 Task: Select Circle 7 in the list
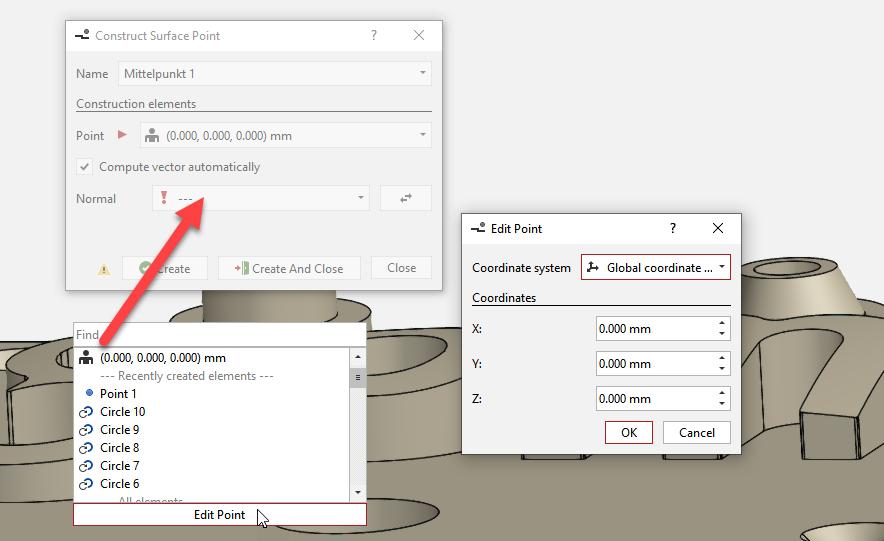[119, 466]
